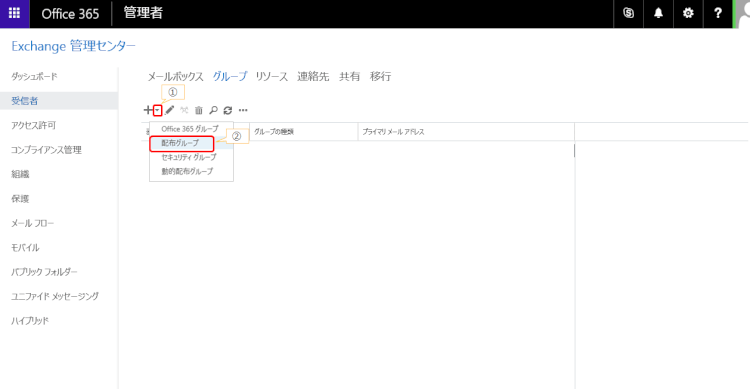Open the more options ellipsis
The height and width of the screenshot is (389, 750).
(x=243, y=111)
